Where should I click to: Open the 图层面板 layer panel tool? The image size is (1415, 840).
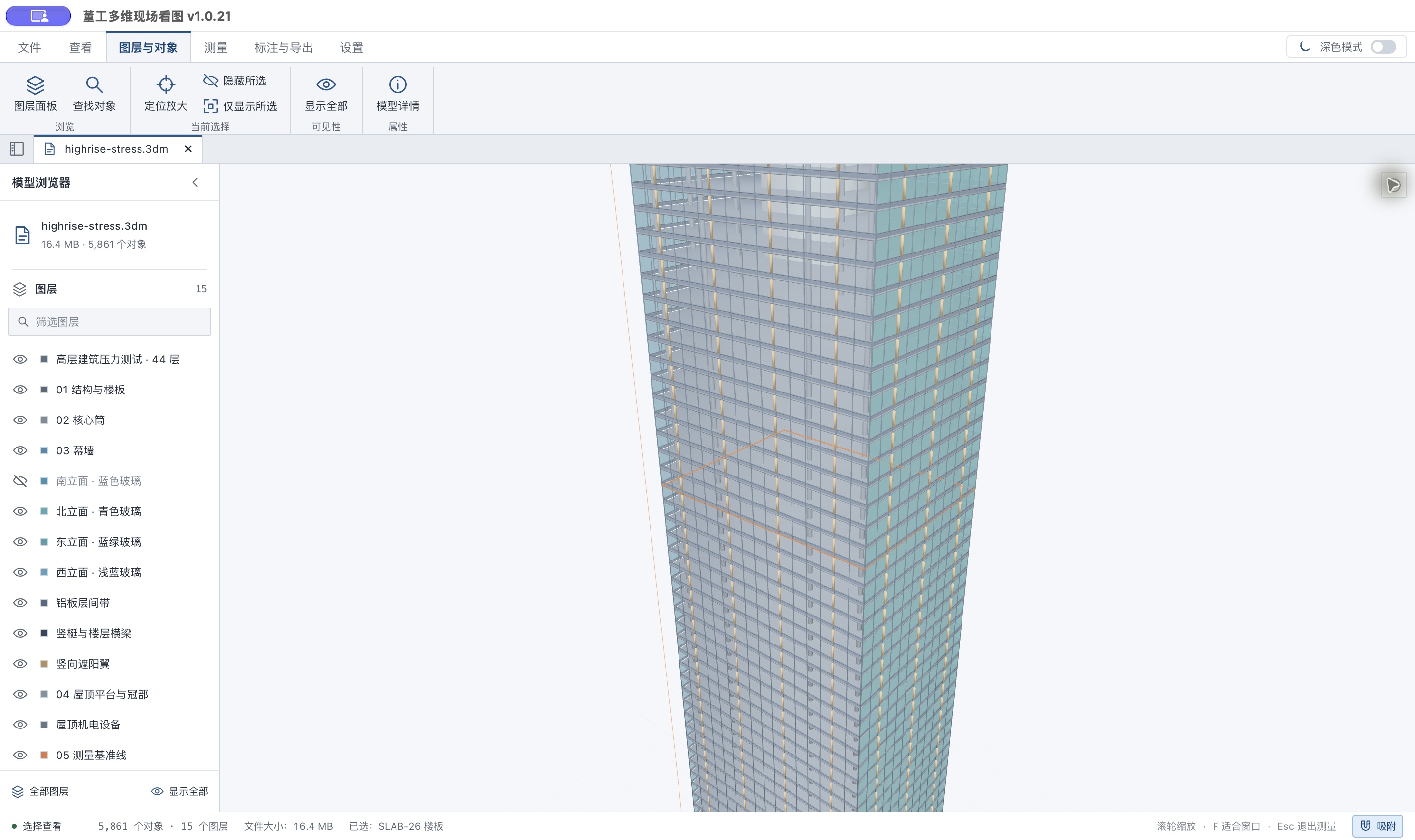pos(35,93)
